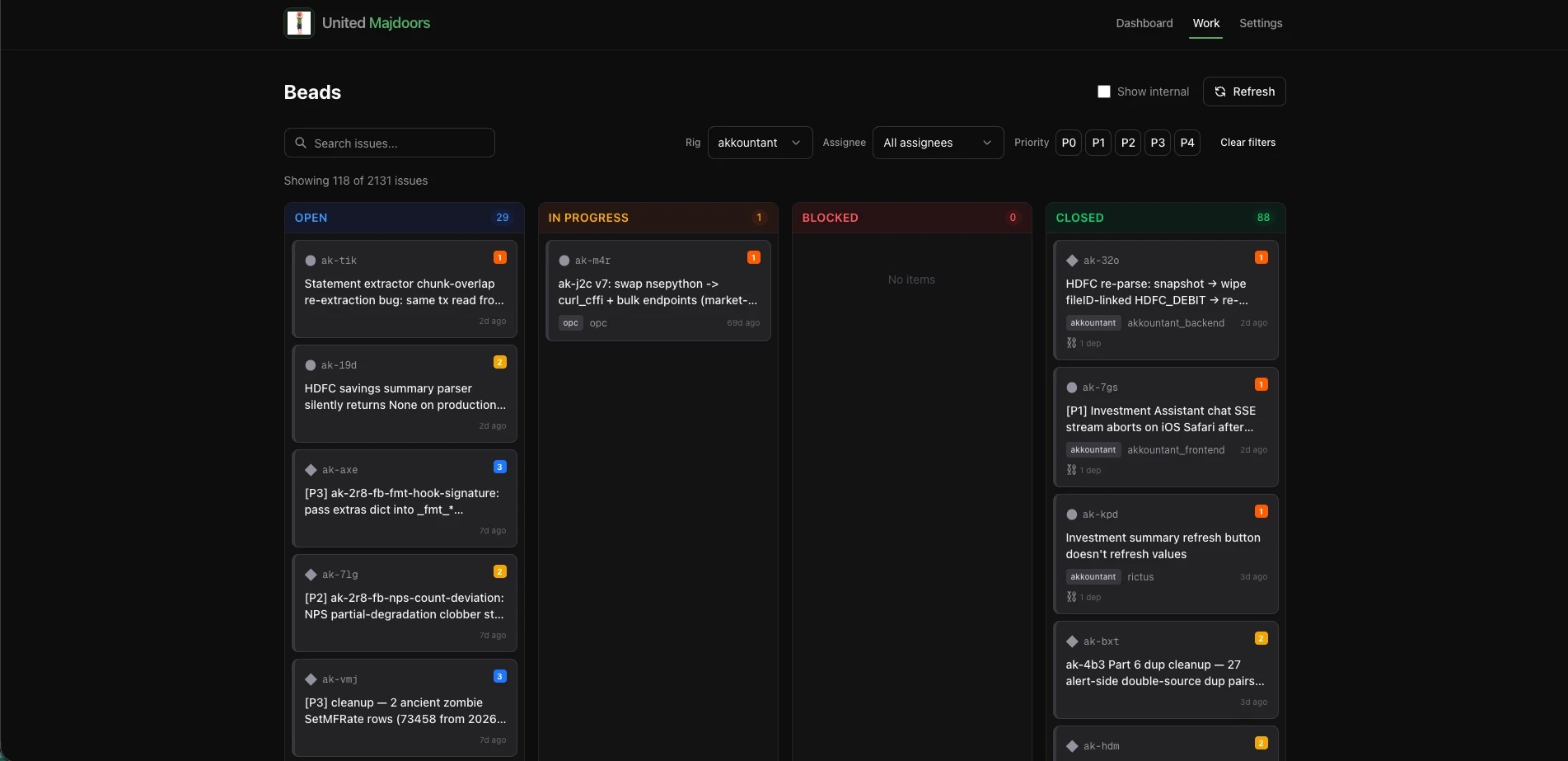
Task: Click the United Majdoors title link
Action: (x=376, y=23)
